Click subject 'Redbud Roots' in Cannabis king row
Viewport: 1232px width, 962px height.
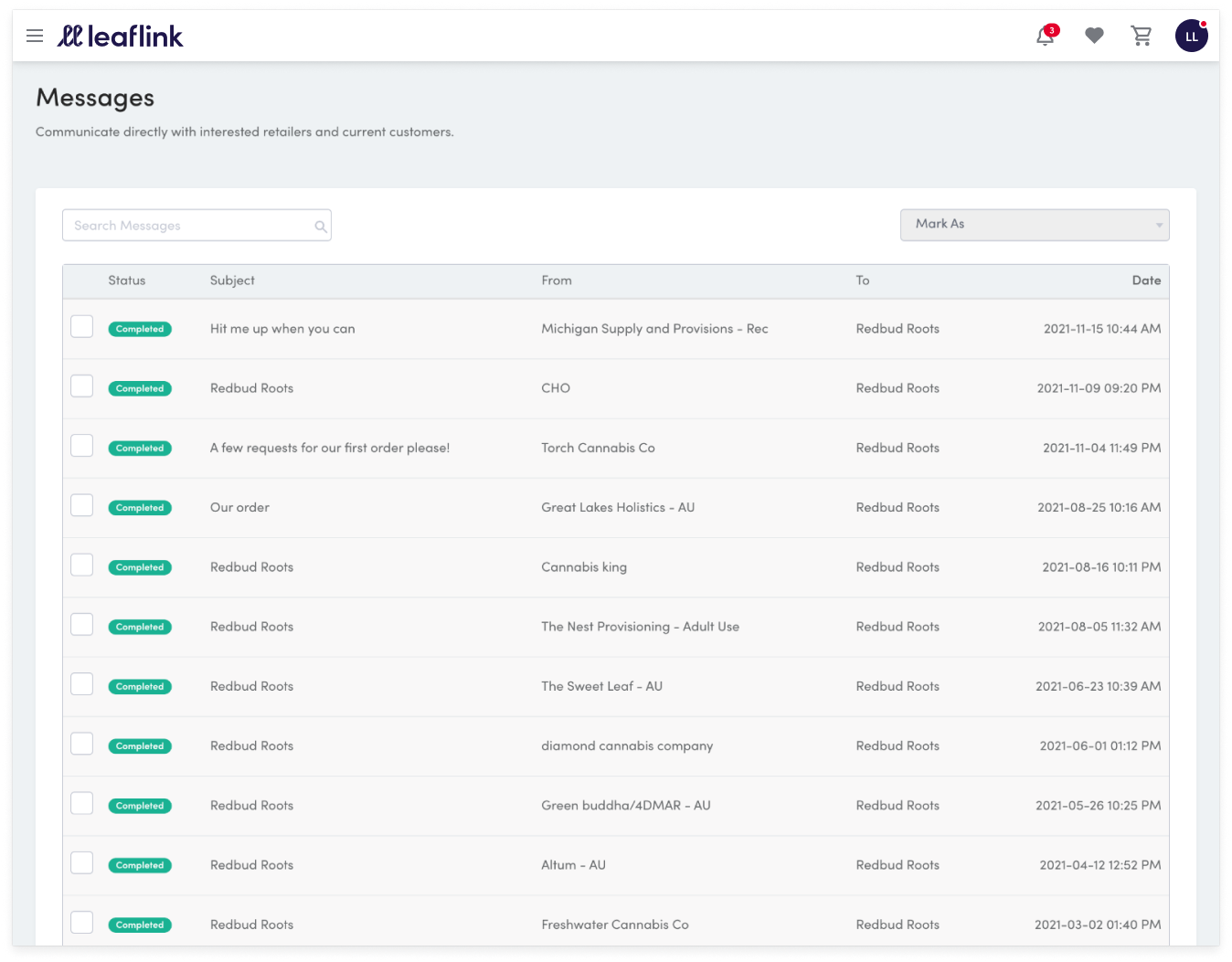(x=251, y=567)
